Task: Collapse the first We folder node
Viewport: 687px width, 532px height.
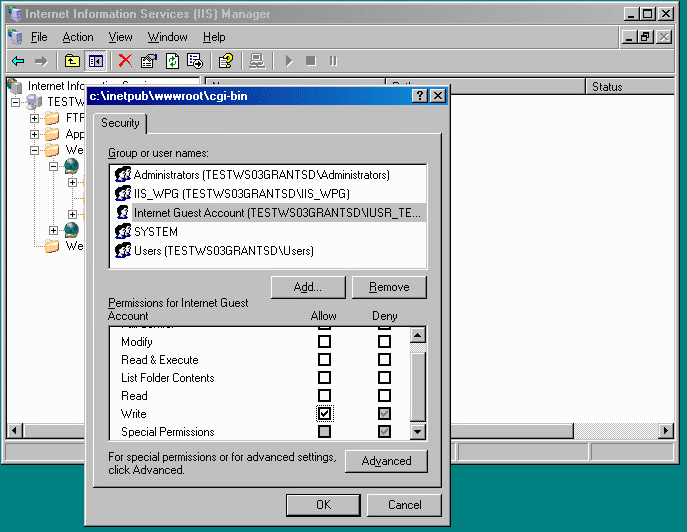Action: tap(34, 150)
